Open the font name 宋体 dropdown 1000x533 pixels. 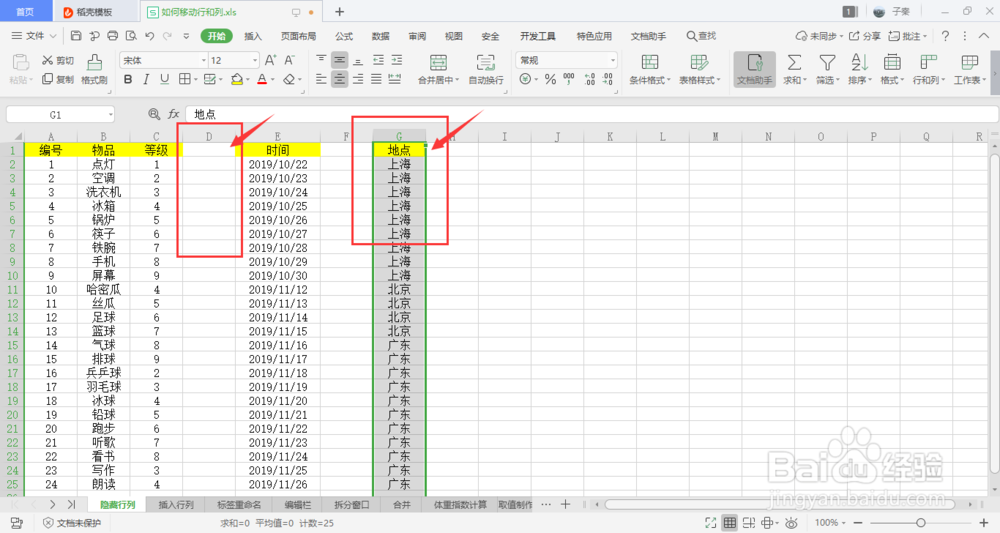[x=203, y=60]
